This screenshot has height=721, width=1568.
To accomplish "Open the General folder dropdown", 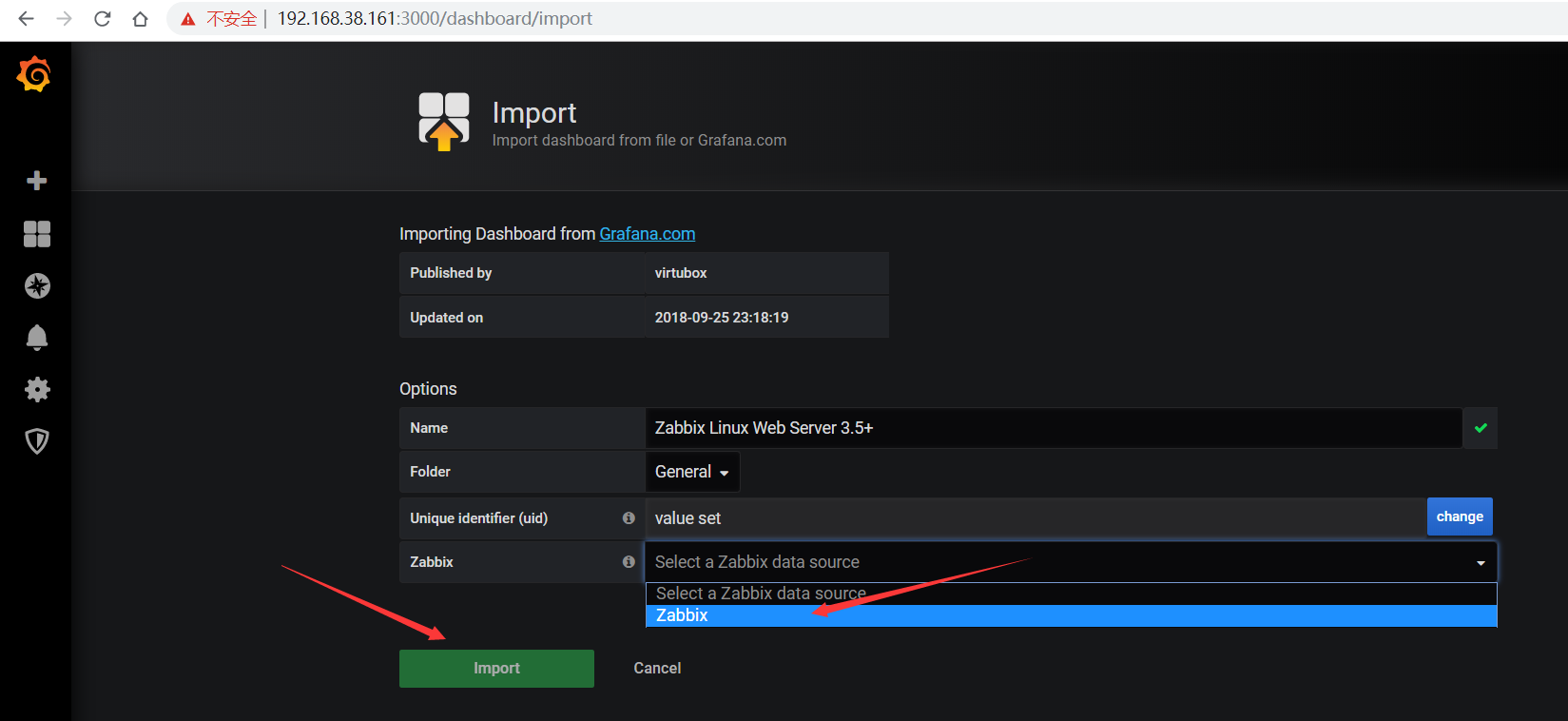I will click(x=692, y=472).
